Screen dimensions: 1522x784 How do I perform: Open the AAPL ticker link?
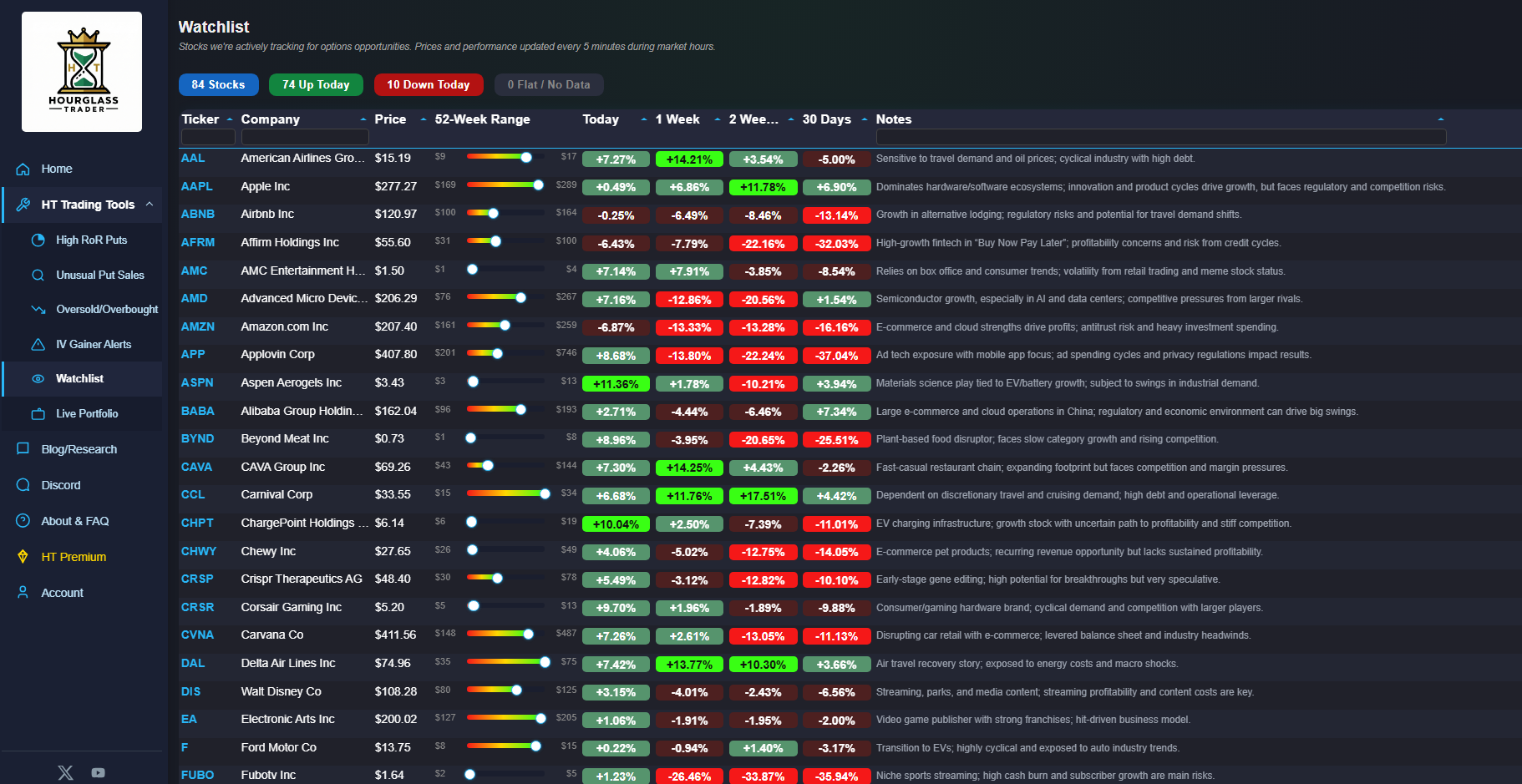(x=197, y=186)
